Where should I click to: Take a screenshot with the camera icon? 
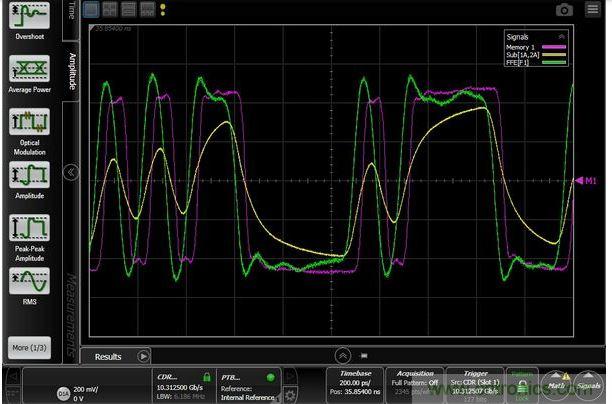[x=564, y=10]
